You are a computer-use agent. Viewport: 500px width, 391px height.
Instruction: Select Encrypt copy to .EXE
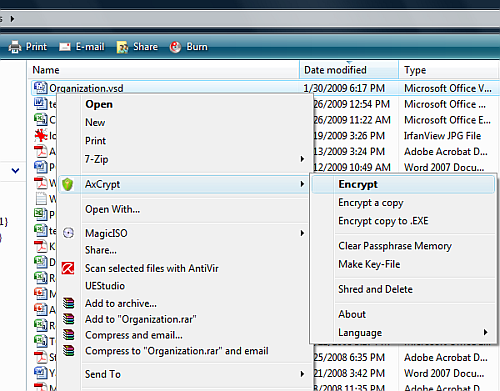point(383,221)
